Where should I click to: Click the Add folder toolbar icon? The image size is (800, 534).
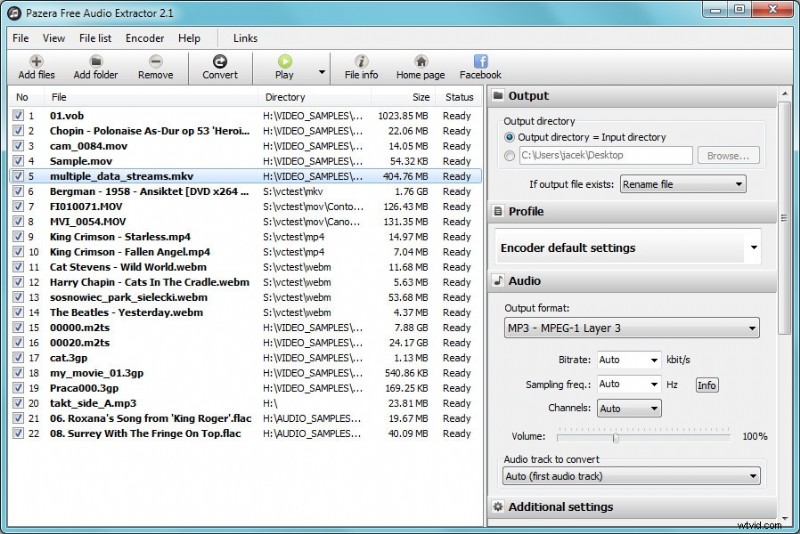(x=95, y=61)
